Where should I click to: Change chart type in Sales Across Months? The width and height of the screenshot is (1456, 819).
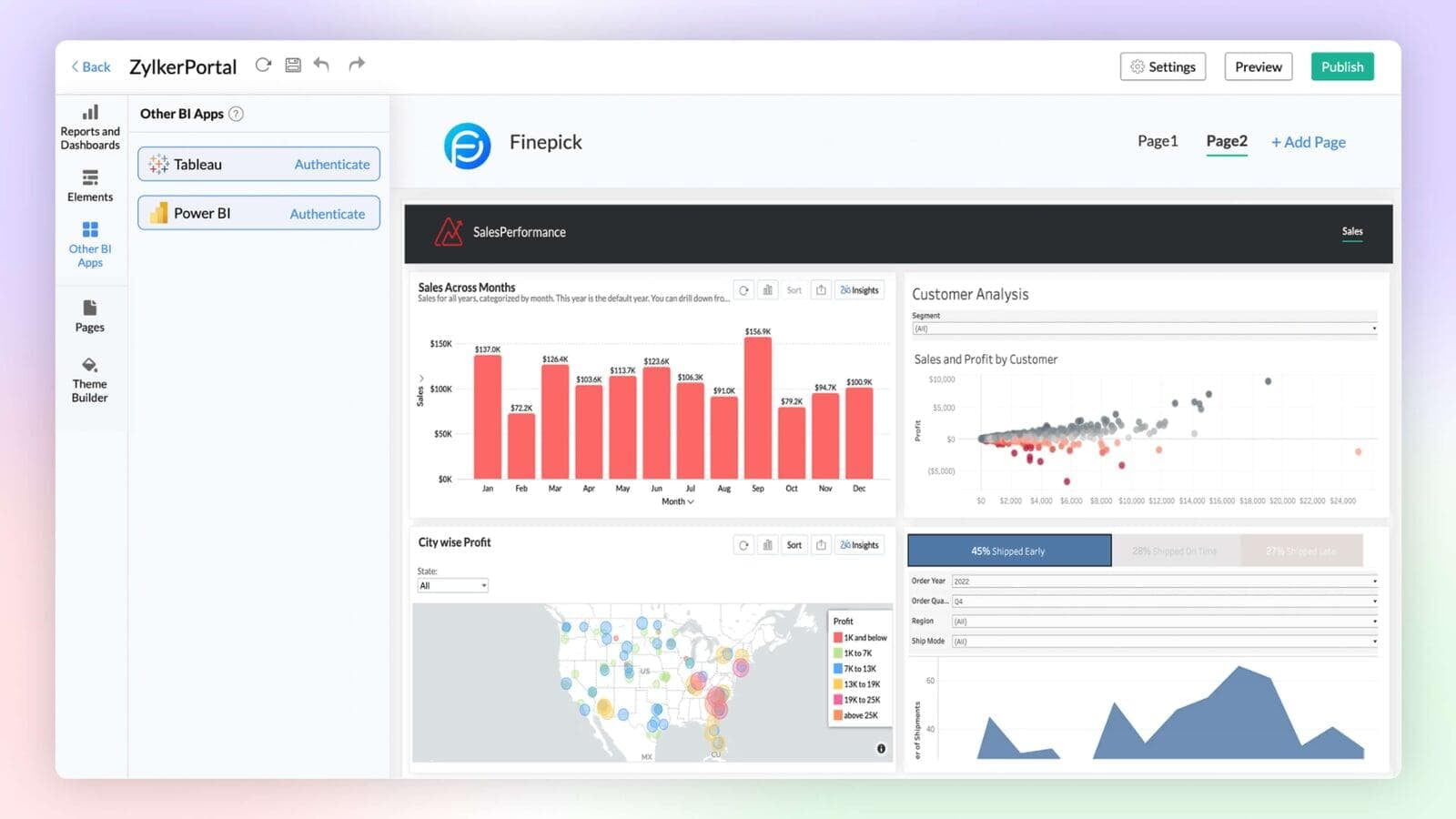pyautogui.click(x=767, y=290)
